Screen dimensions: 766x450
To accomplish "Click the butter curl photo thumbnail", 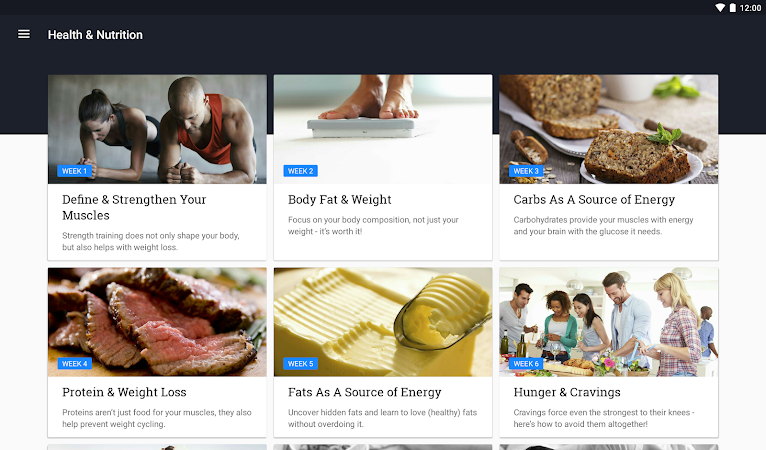I will [383, 322].
